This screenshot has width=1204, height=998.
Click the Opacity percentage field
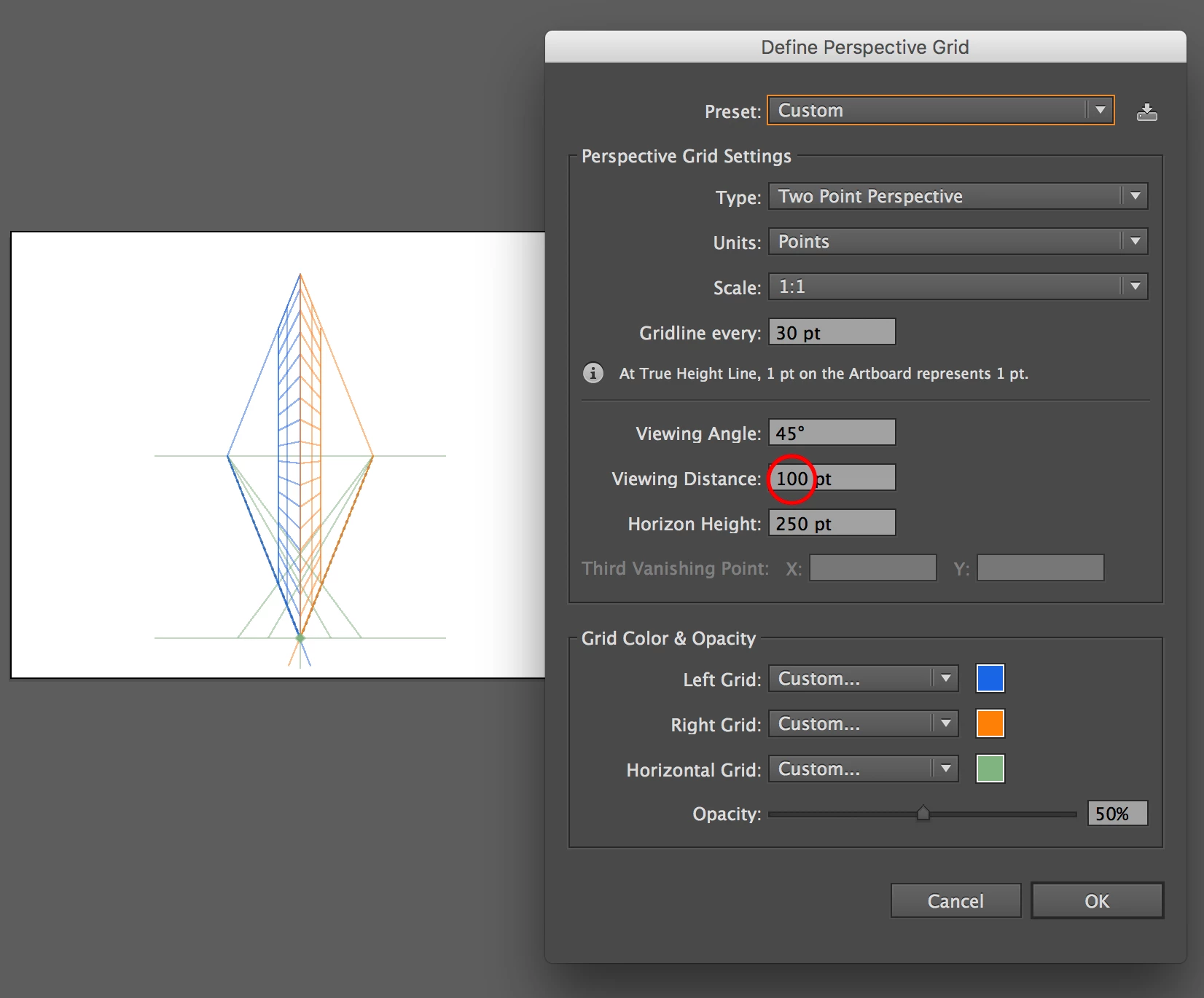click(x=1117, y=813)
